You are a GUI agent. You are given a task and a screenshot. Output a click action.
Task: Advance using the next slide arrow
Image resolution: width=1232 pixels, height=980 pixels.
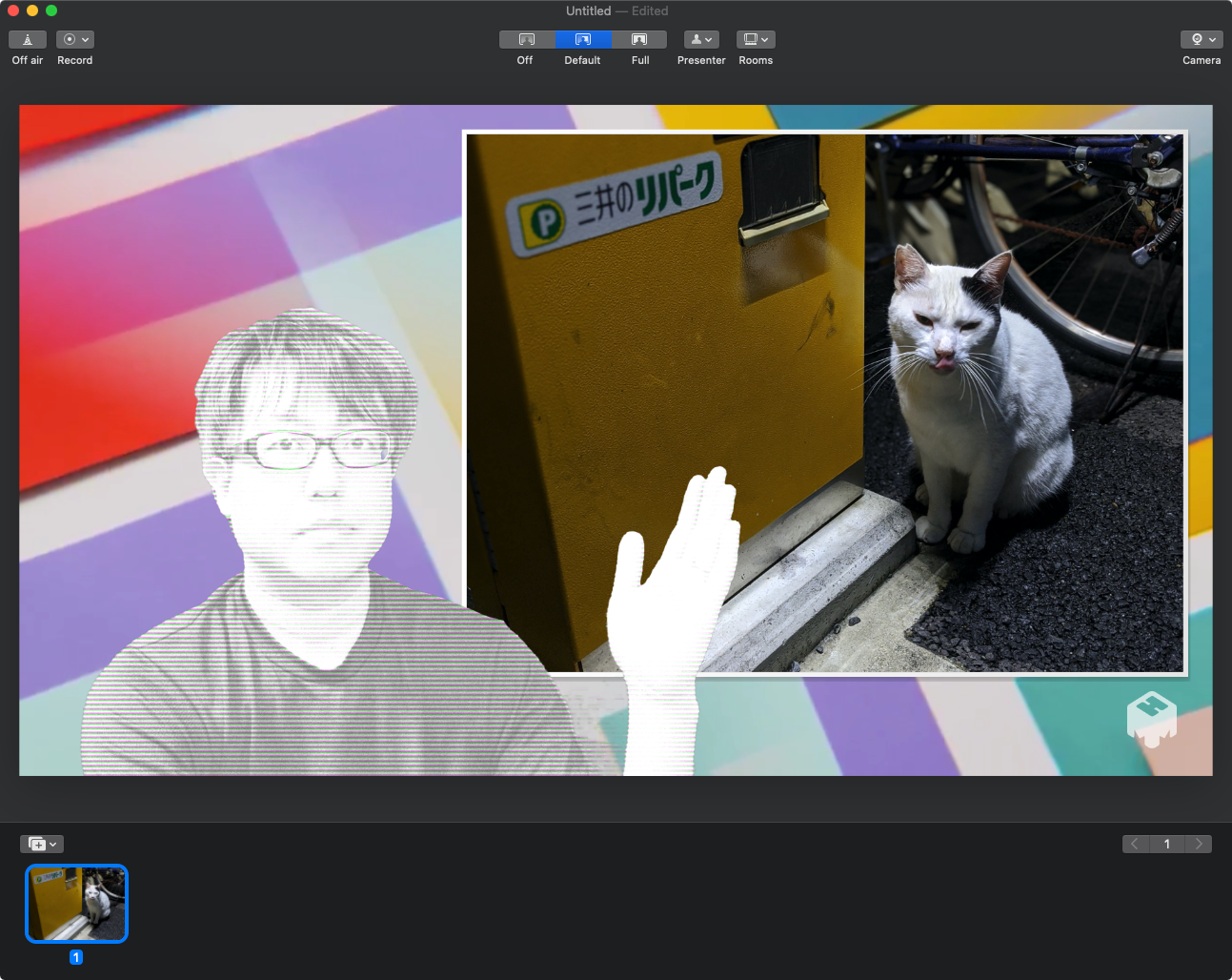[1199, 844]
